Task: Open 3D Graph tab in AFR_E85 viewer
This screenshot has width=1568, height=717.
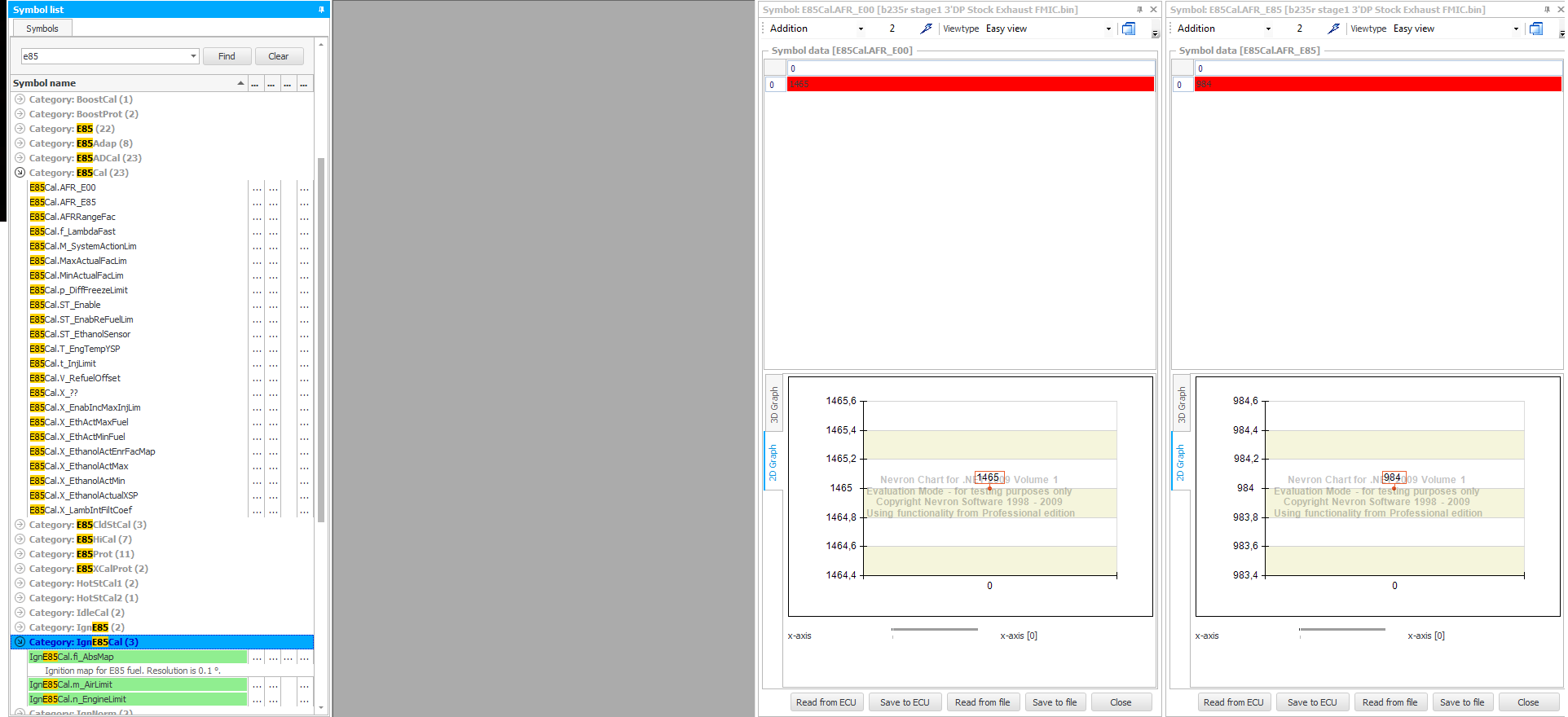Action: 1181,404
